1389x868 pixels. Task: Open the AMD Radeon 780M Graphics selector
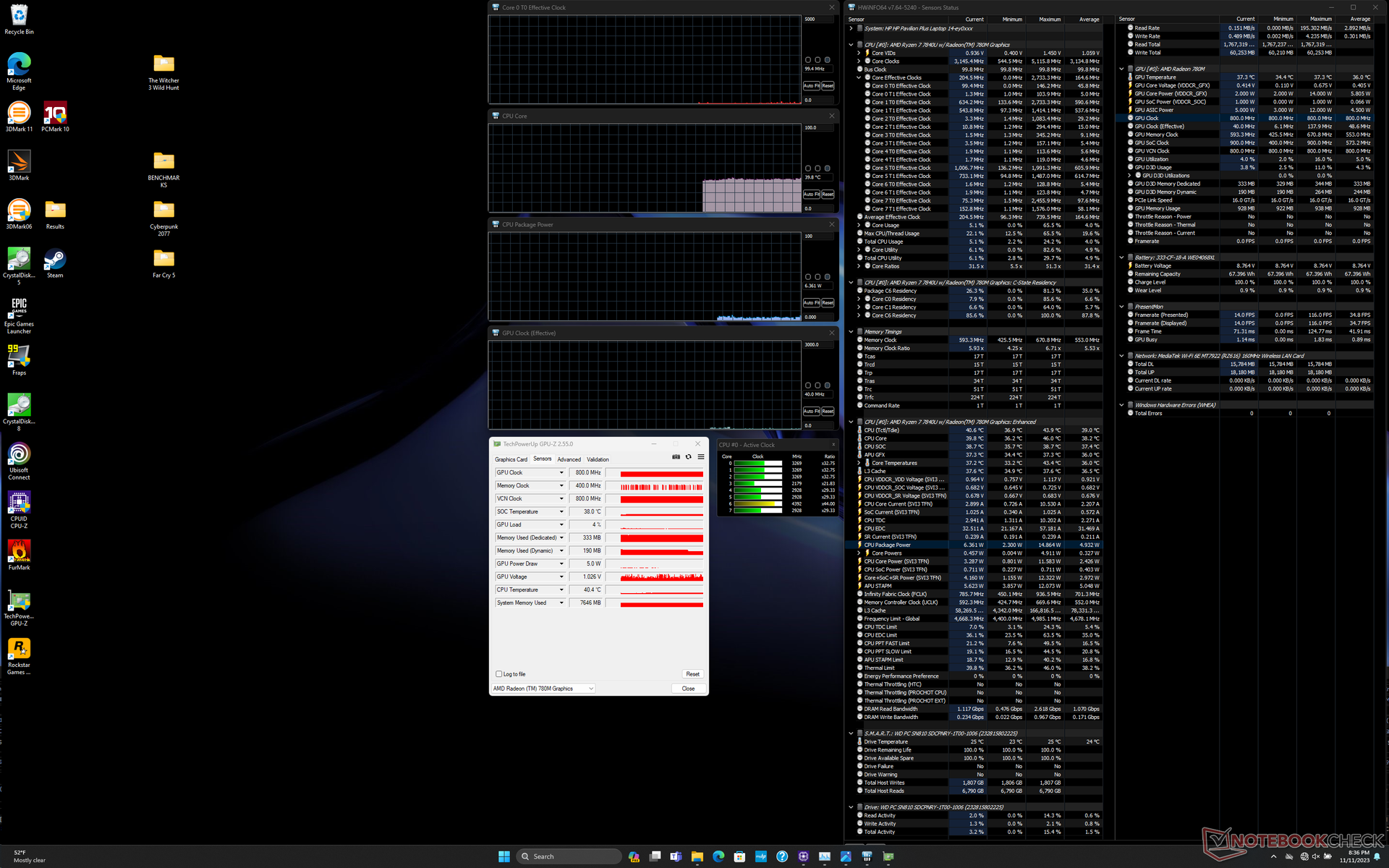[x=543, y=689]
